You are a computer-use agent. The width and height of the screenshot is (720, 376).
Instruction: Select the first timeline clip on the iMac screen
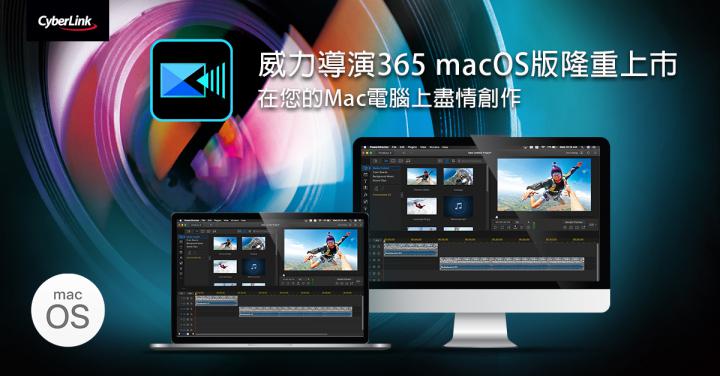click(411, 250)
